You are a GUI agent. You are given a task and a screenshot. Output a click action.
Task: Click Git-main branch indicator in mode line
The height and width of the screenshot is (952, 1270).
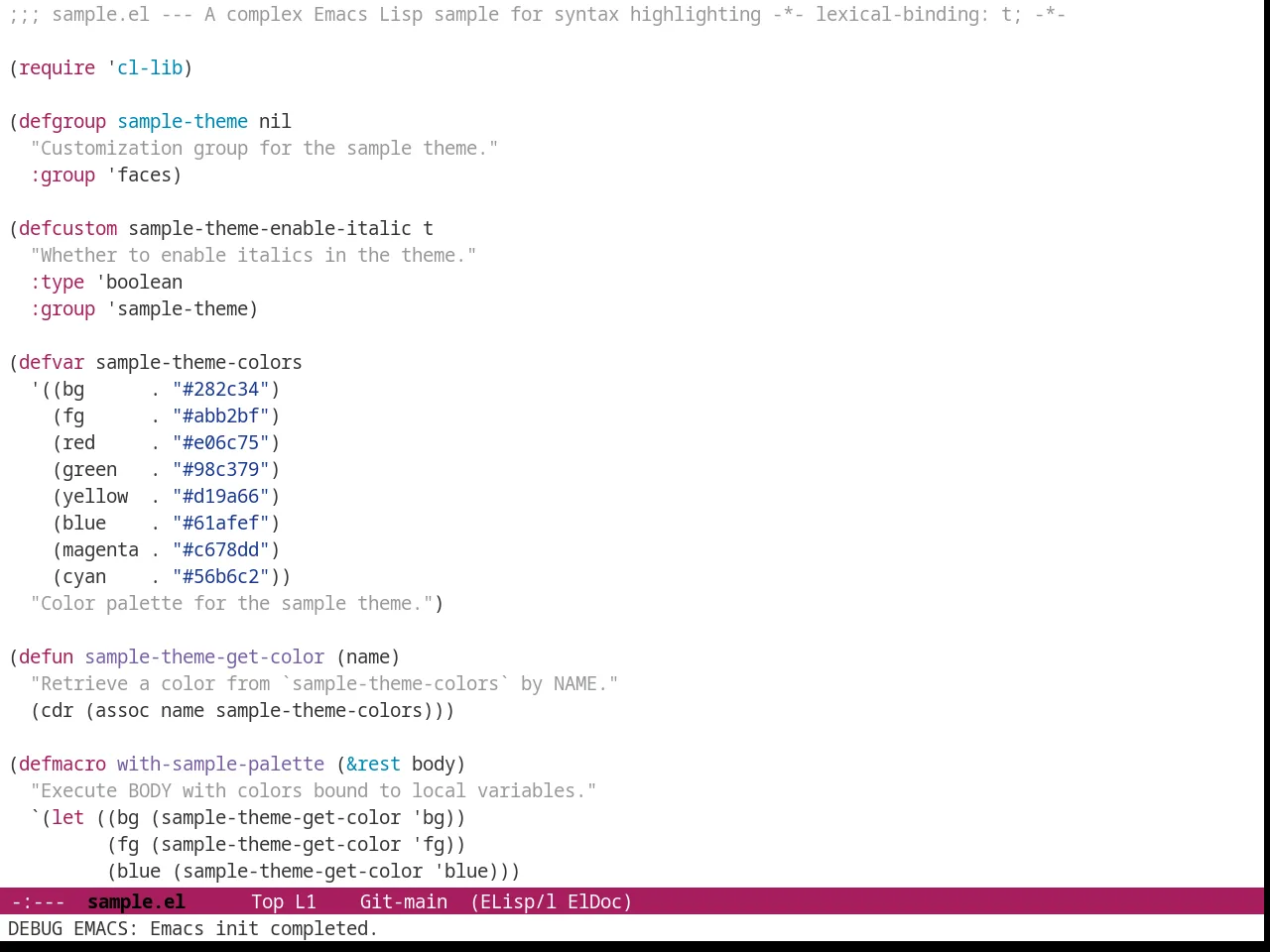point(403,901)
